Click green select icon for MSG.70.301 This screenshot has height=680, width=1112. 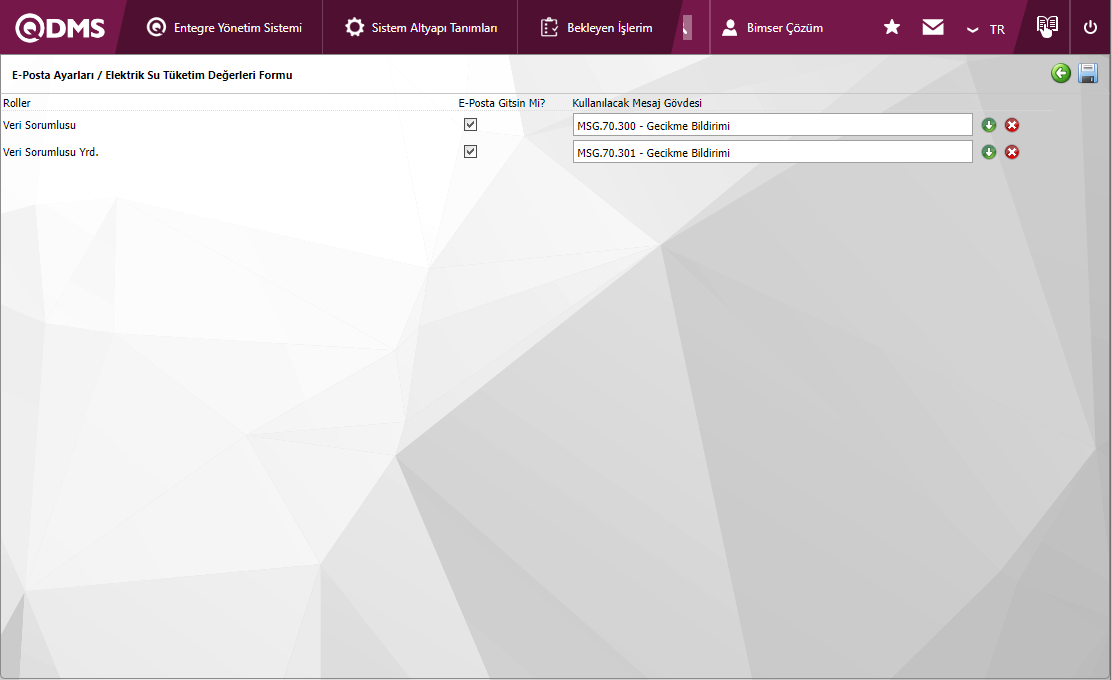989,152
